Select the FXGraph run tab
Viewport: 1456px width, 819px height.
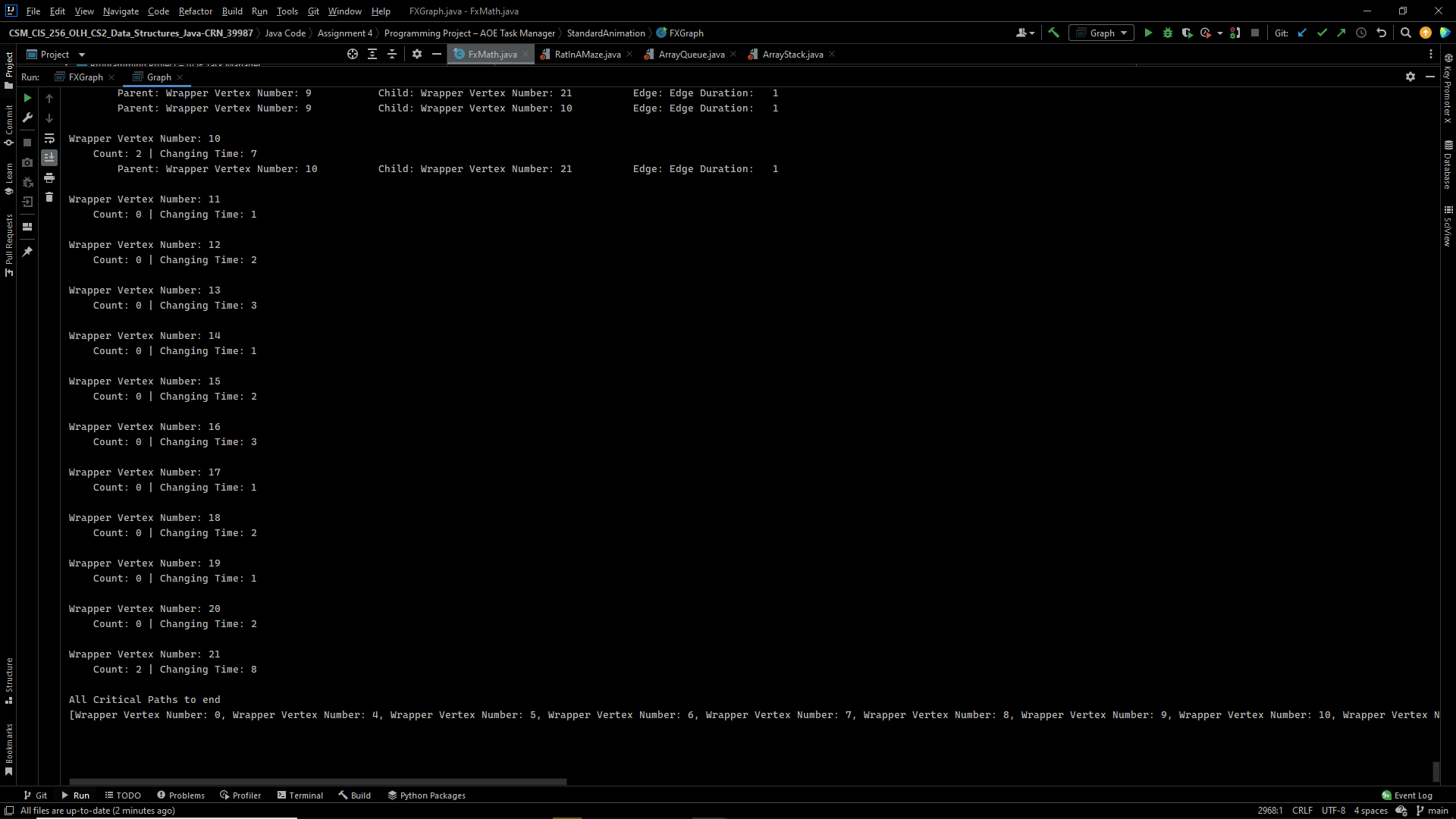(x=86, y=77)
